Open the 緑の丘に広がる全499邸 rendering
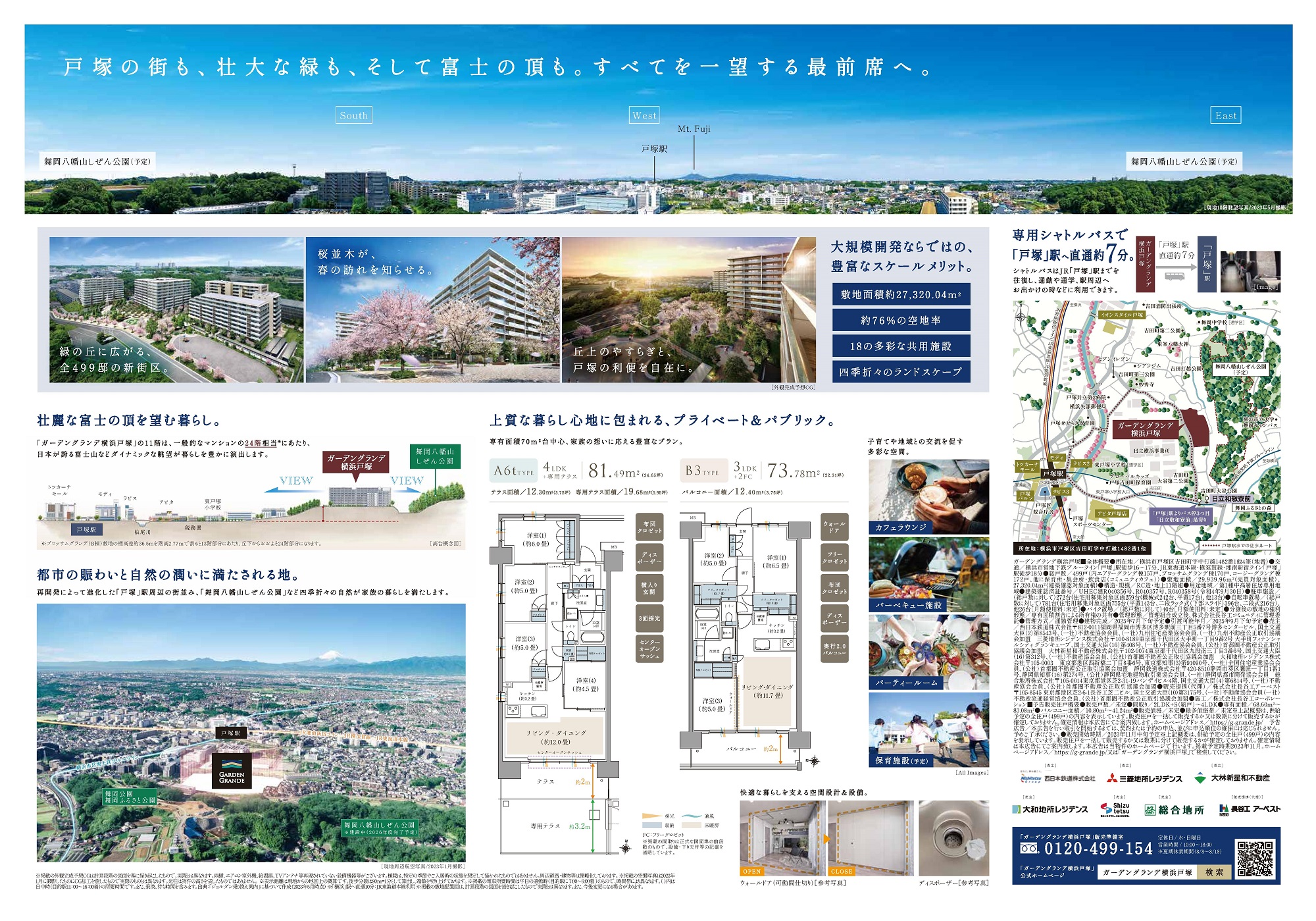The width and height of the screenshot is (1316, 921). [x=176, y=310]
